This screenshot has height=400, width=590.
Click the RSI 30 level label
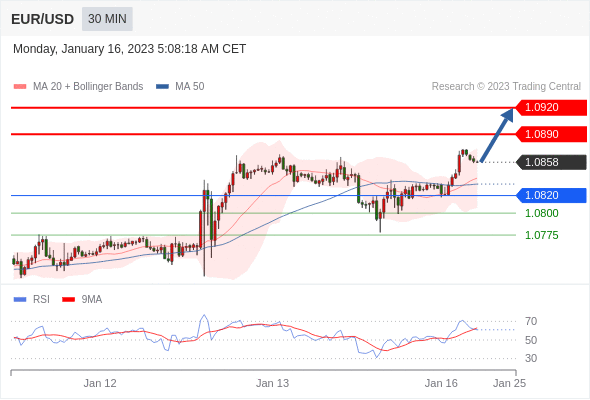(531, 358)
